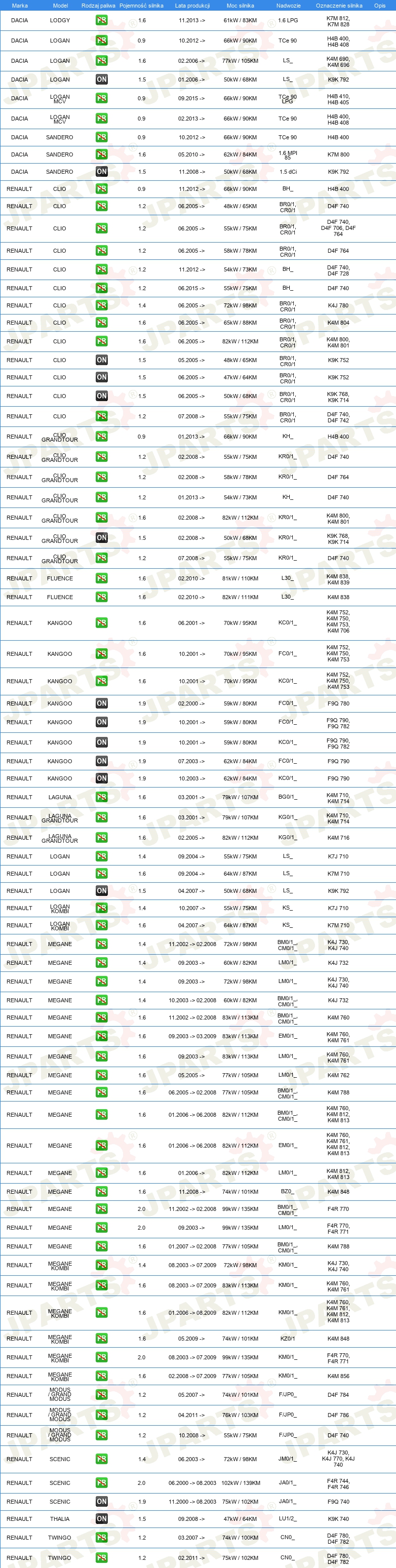396x1568 pixels.
Task: Click engine code 'K4M 690, K4M 696'
Action: (338, 62)
